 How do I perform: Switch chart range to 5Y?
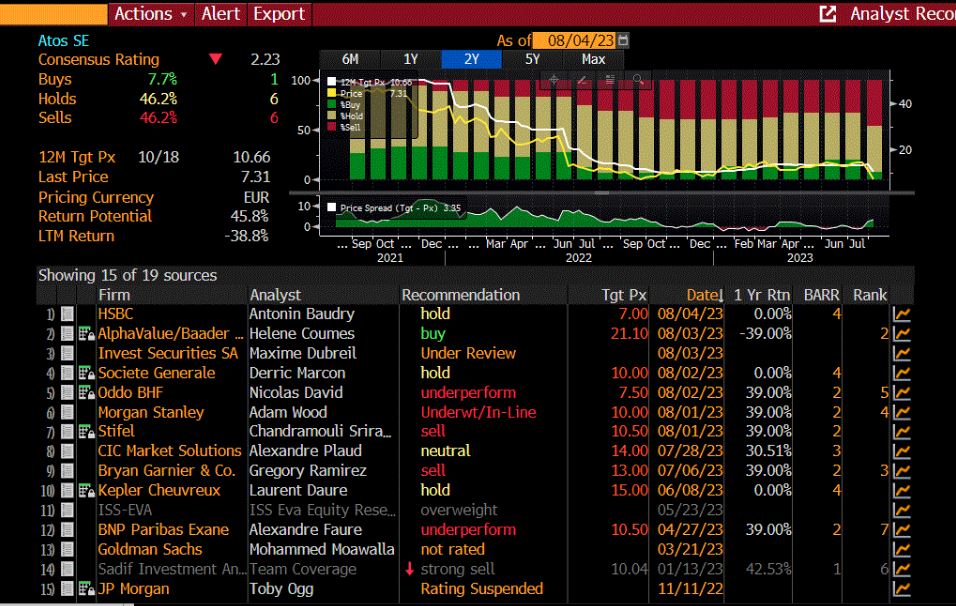tap(532, 59)
